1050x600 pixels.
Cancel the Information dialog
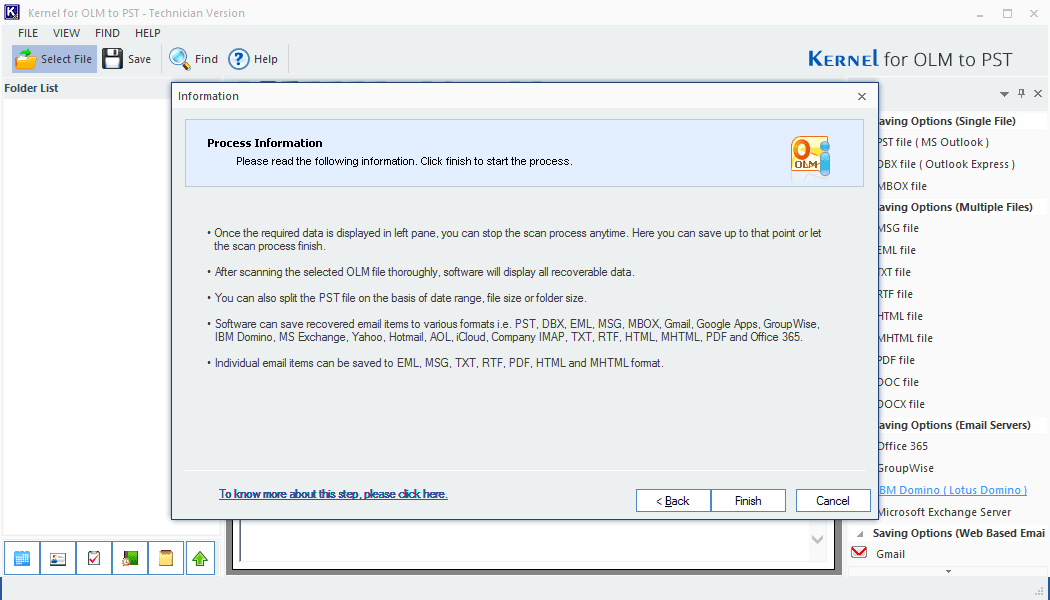tap(832, 501)
